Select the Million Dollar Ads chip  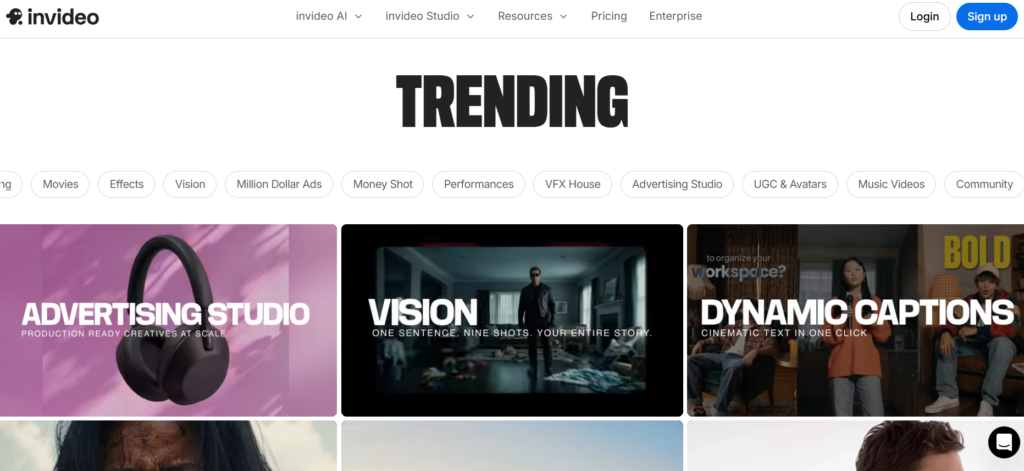(x=279, y=184)
